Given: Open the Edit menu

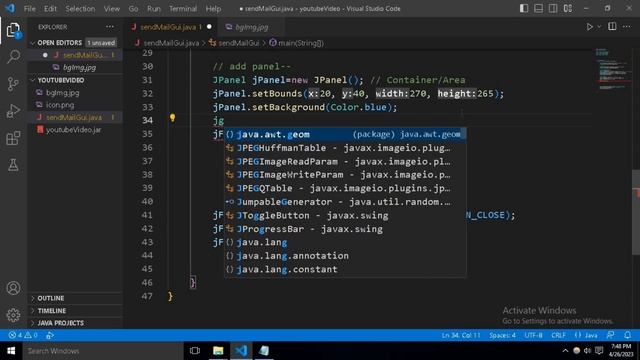Looking at the screenshot, I should [x=50, y=9].
